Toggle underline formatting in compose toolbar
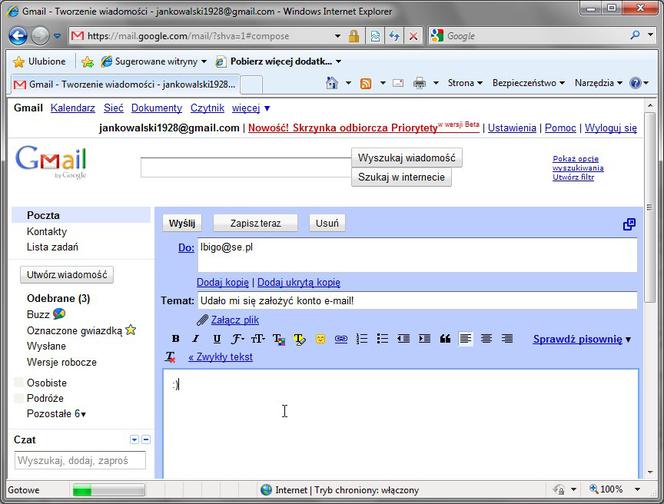The width and height of the screenshot is (664, 504). [x=217, y=339]
